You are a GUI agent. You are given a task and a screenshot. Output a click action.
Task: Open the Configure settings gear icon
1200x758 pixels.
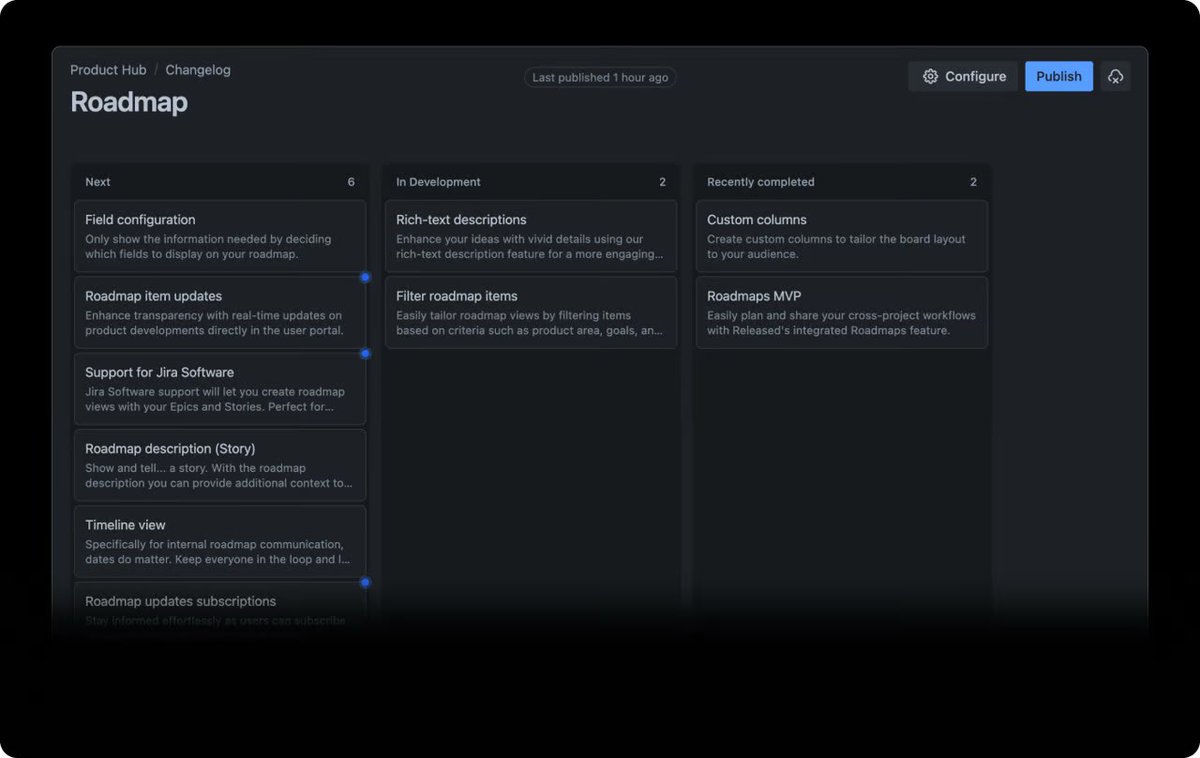click(930, 76)
